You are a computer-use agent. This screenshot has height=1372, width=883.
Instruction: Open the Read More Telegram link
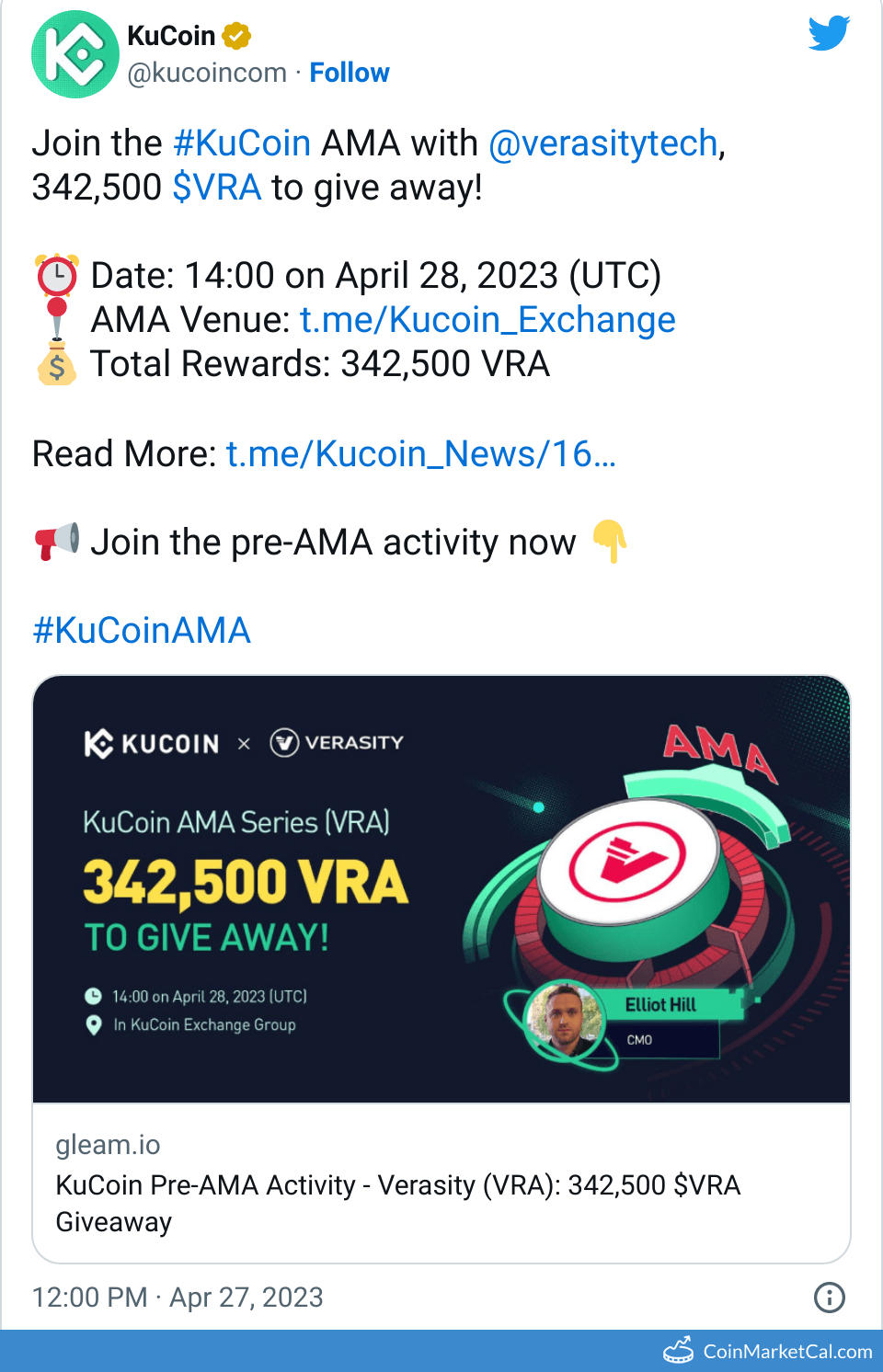click(420, 452)
